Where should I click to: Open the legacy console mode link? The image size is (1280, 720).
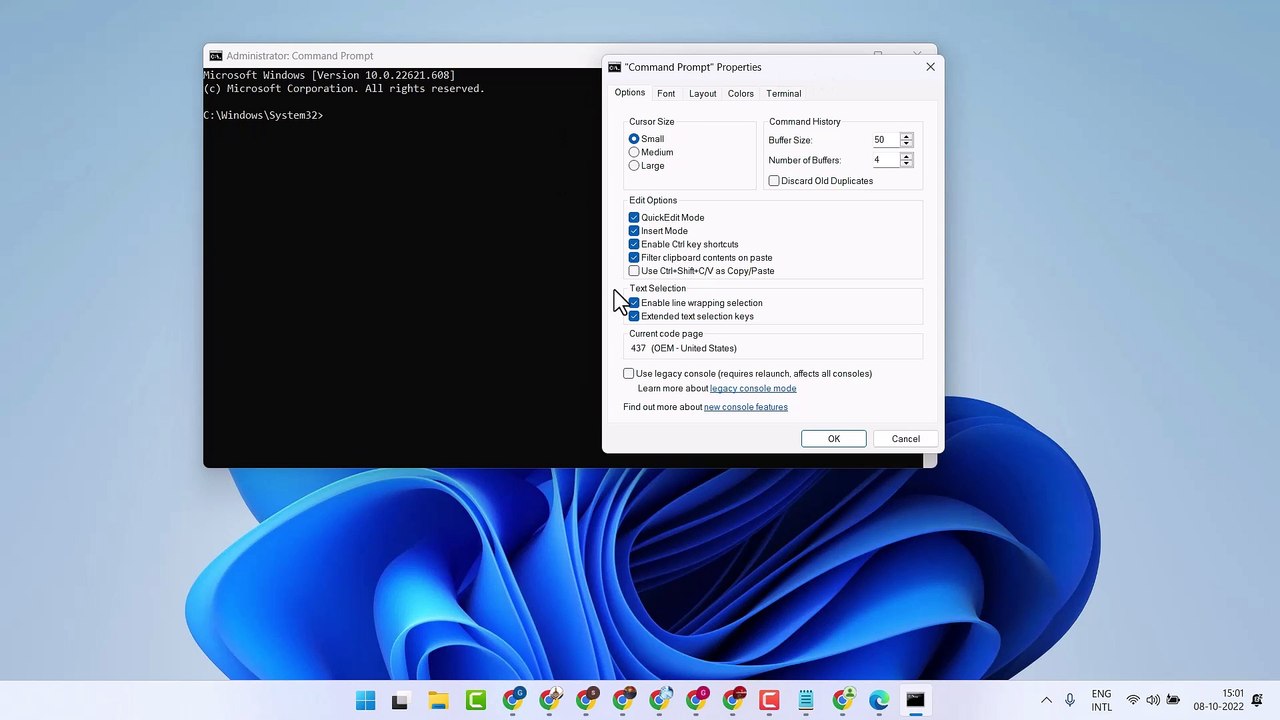coord(753,388)
